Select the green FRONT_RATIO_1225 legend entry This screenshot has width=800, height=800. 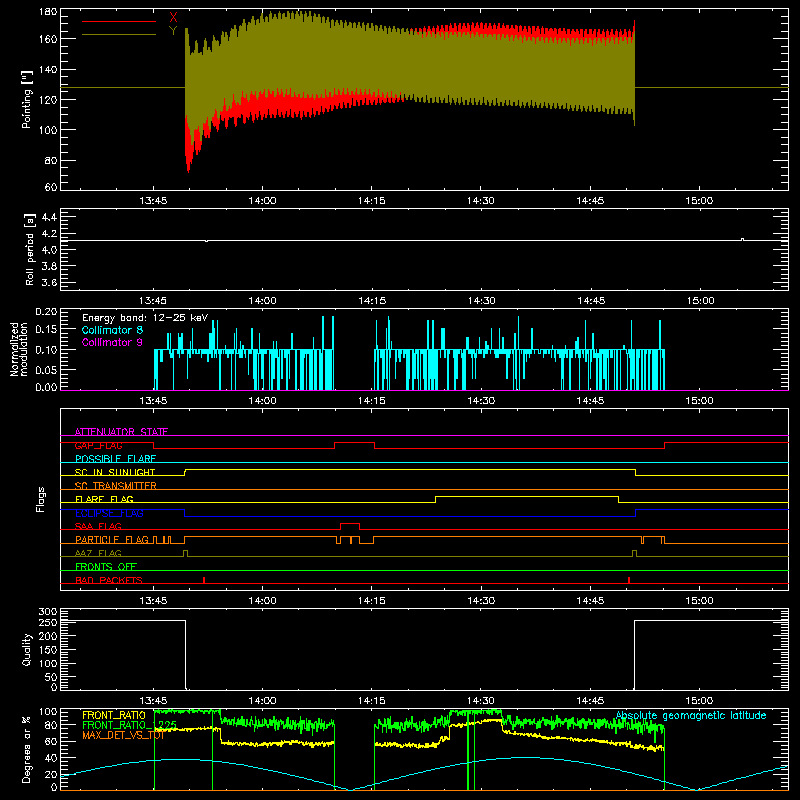point(129,725)
